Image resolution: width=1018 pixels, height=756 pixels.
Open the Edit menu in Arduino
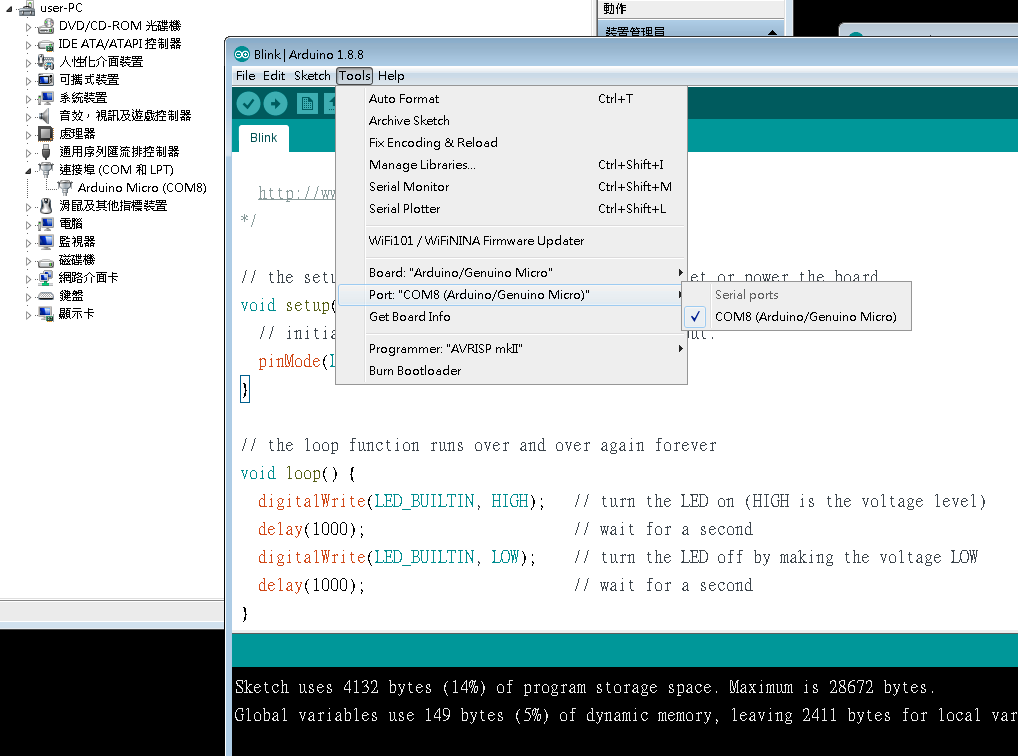click(274, 76)
